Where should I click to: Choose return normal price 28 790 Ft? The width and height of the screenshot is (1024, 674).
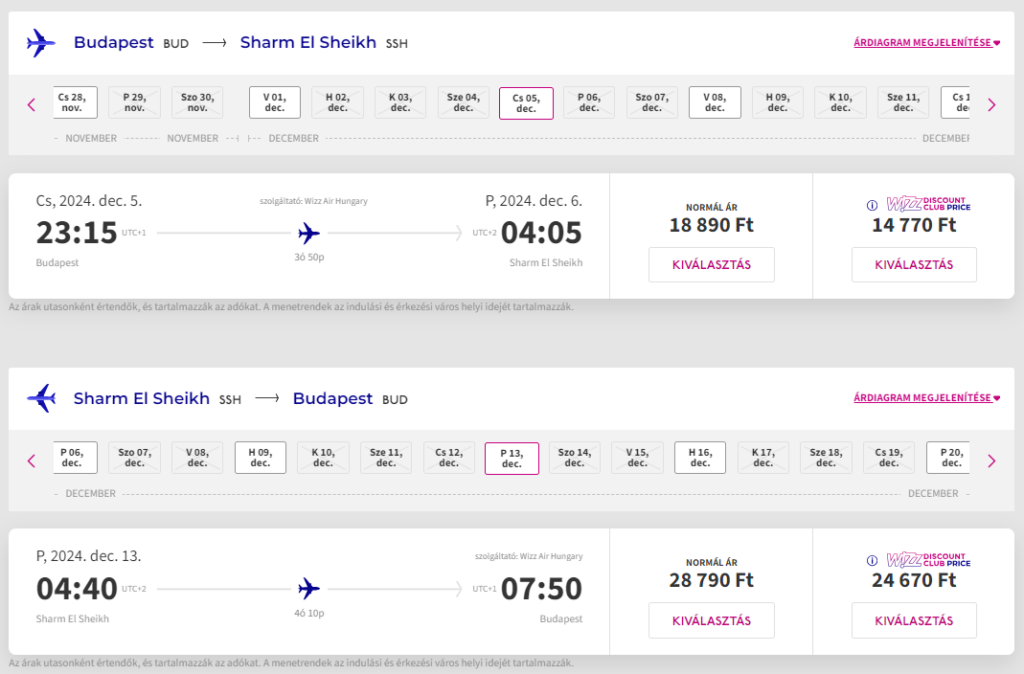(711, 621)
